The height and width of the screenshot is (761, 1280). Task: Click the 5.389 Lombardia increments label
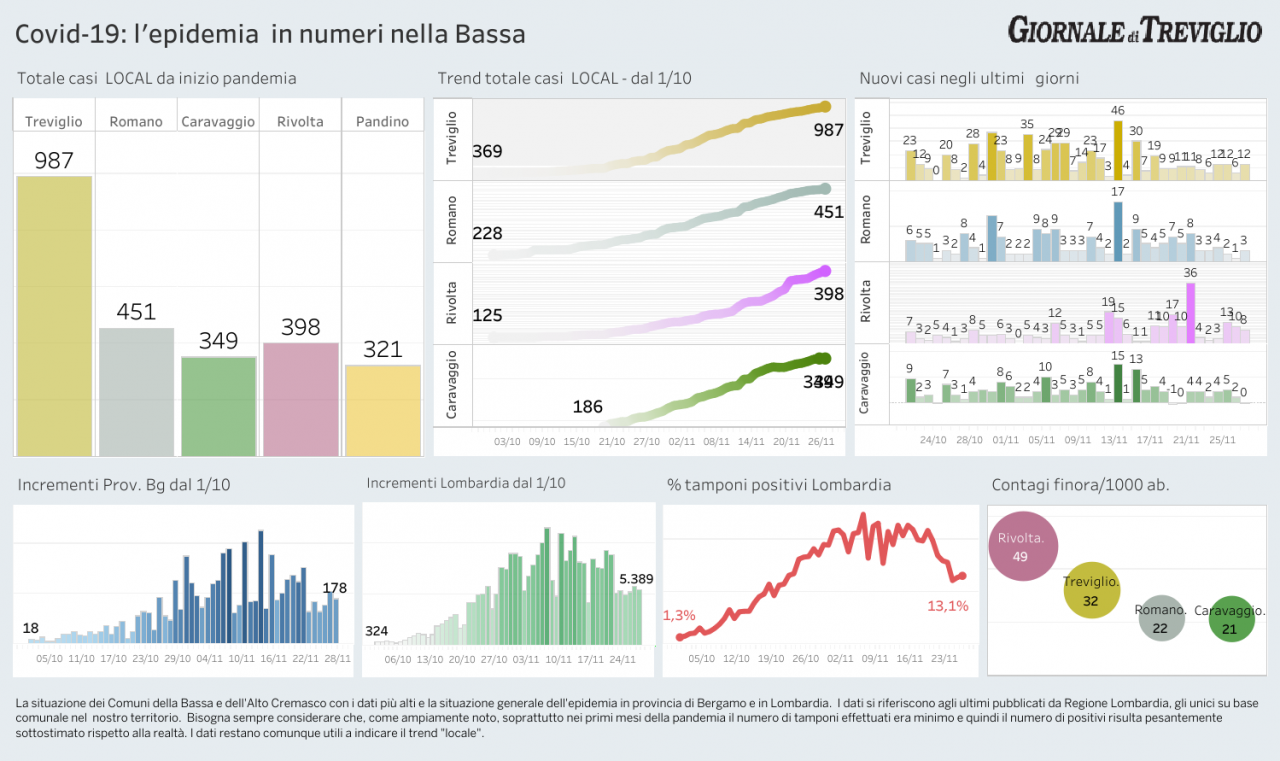tap(636, 579)
